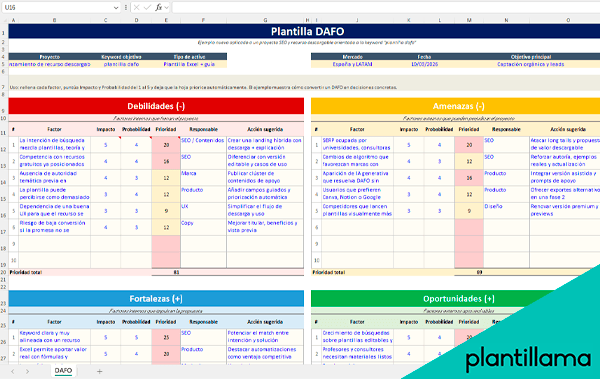Select Amenazas 'Diseño' responsable cell
600x379 pixels.
click(506, 211)
